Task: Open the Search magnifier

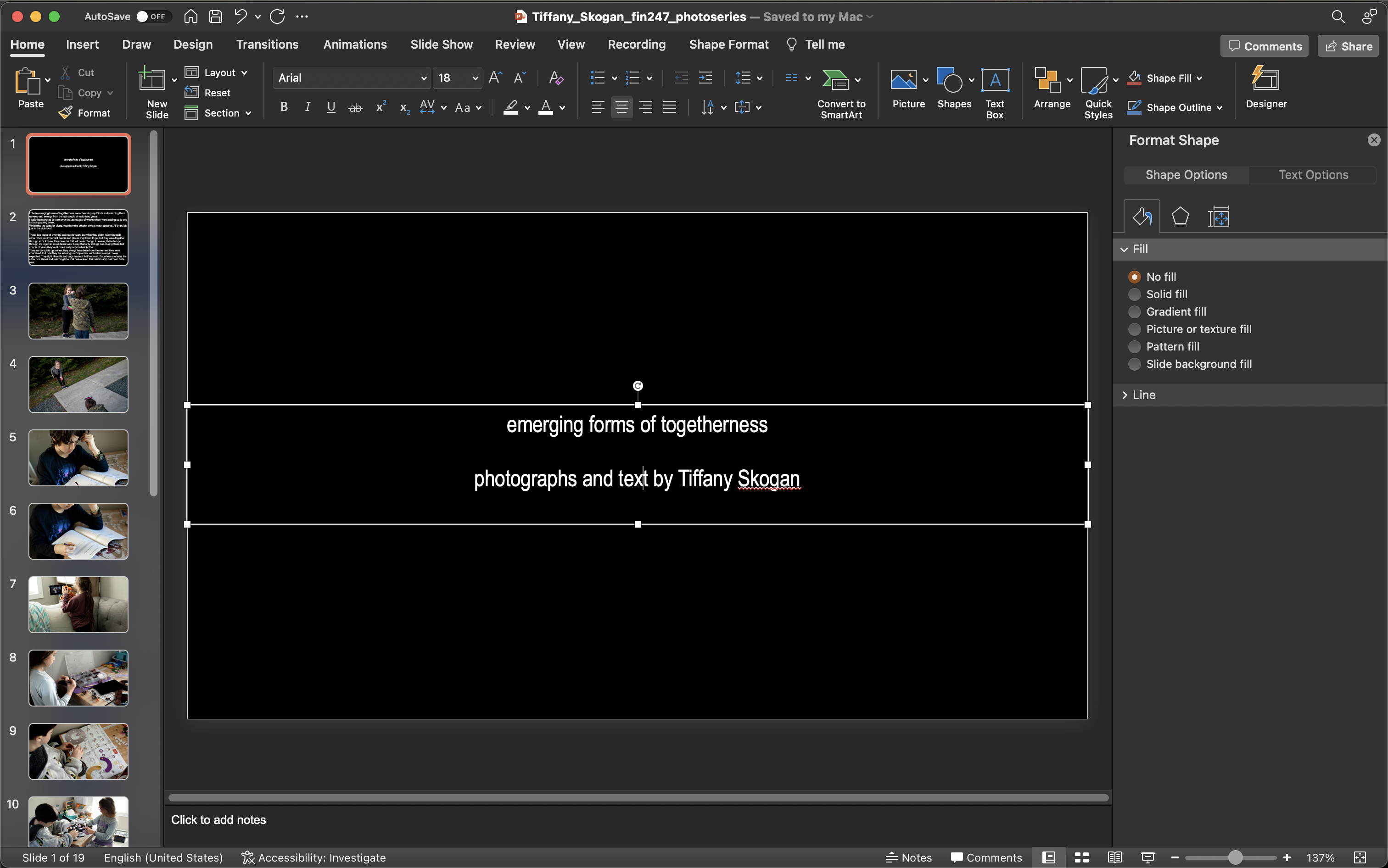Action: (x=1338, y=16)
